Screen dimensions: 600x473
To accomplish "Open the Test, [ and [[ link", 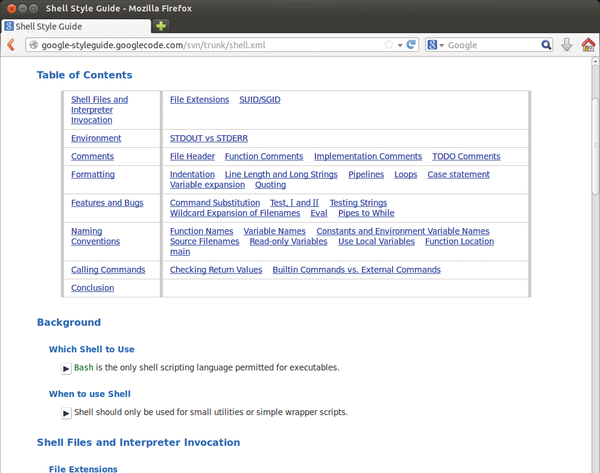I will click(x=294, y=202).
